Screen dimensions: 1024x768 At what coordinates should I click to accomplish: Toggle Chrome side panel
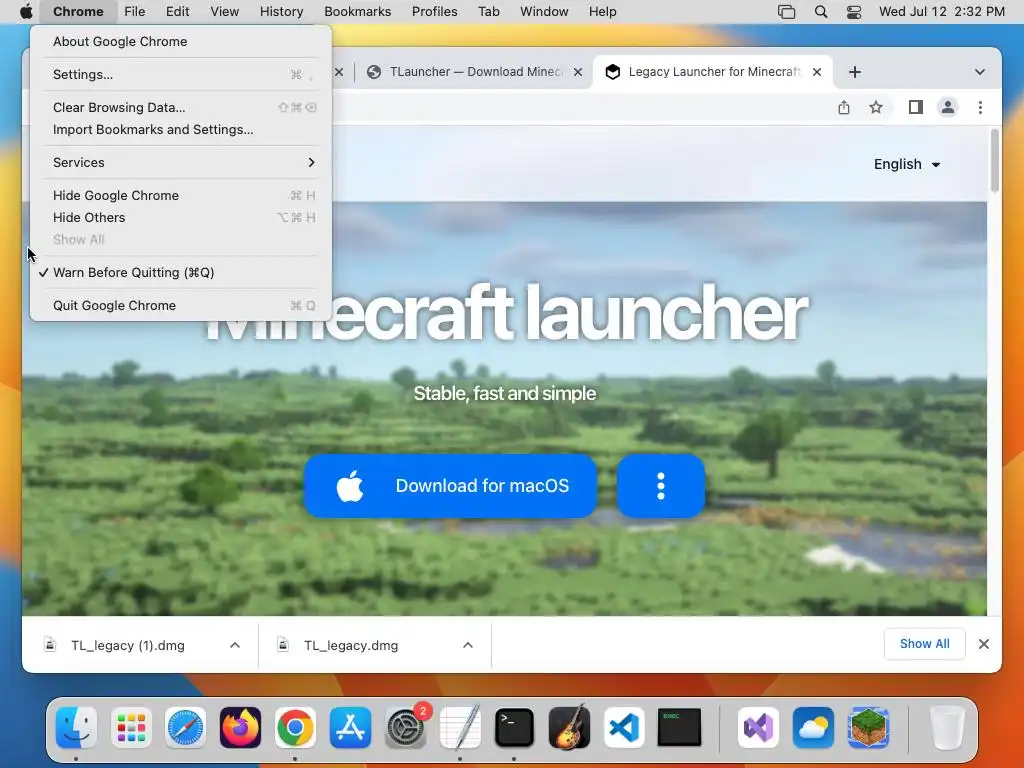[916, 107]
